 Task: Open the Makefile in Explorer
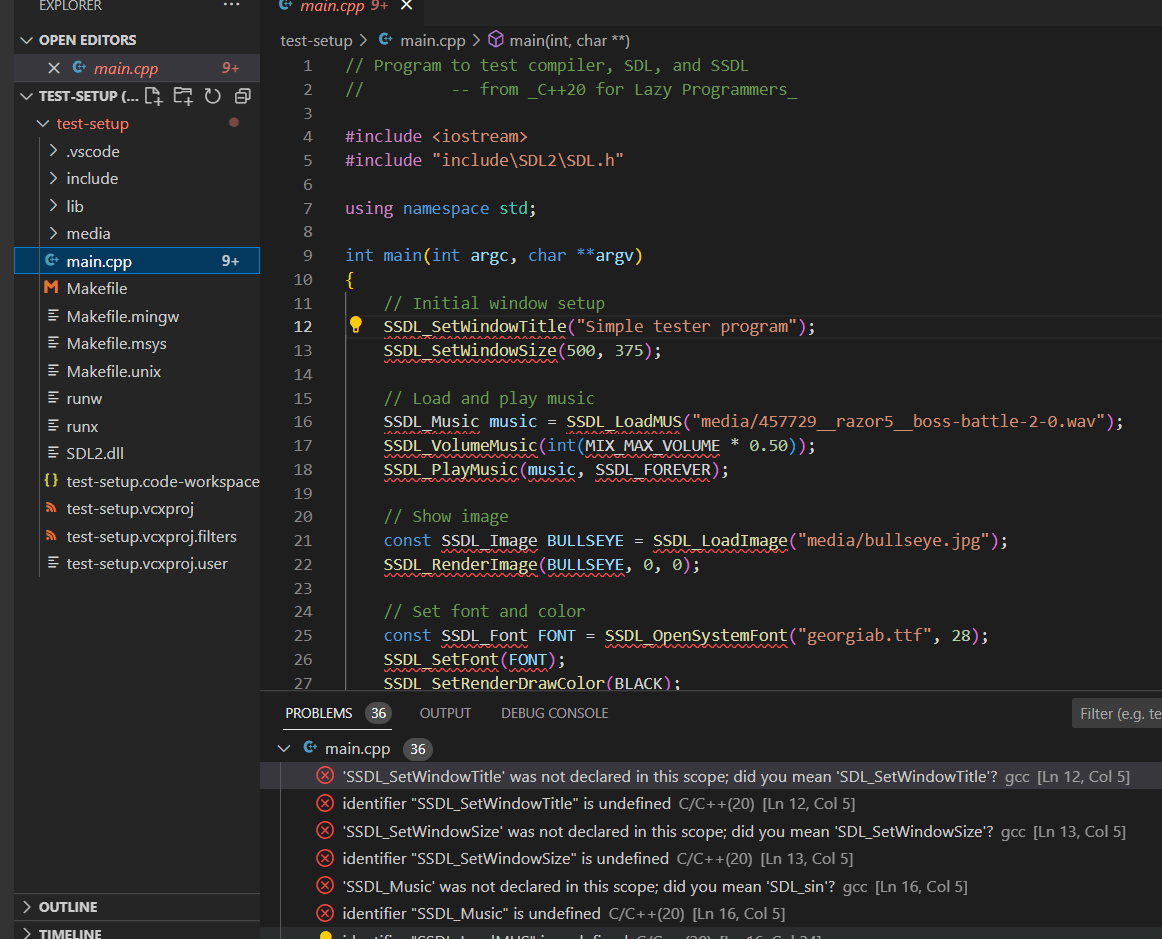97,288
